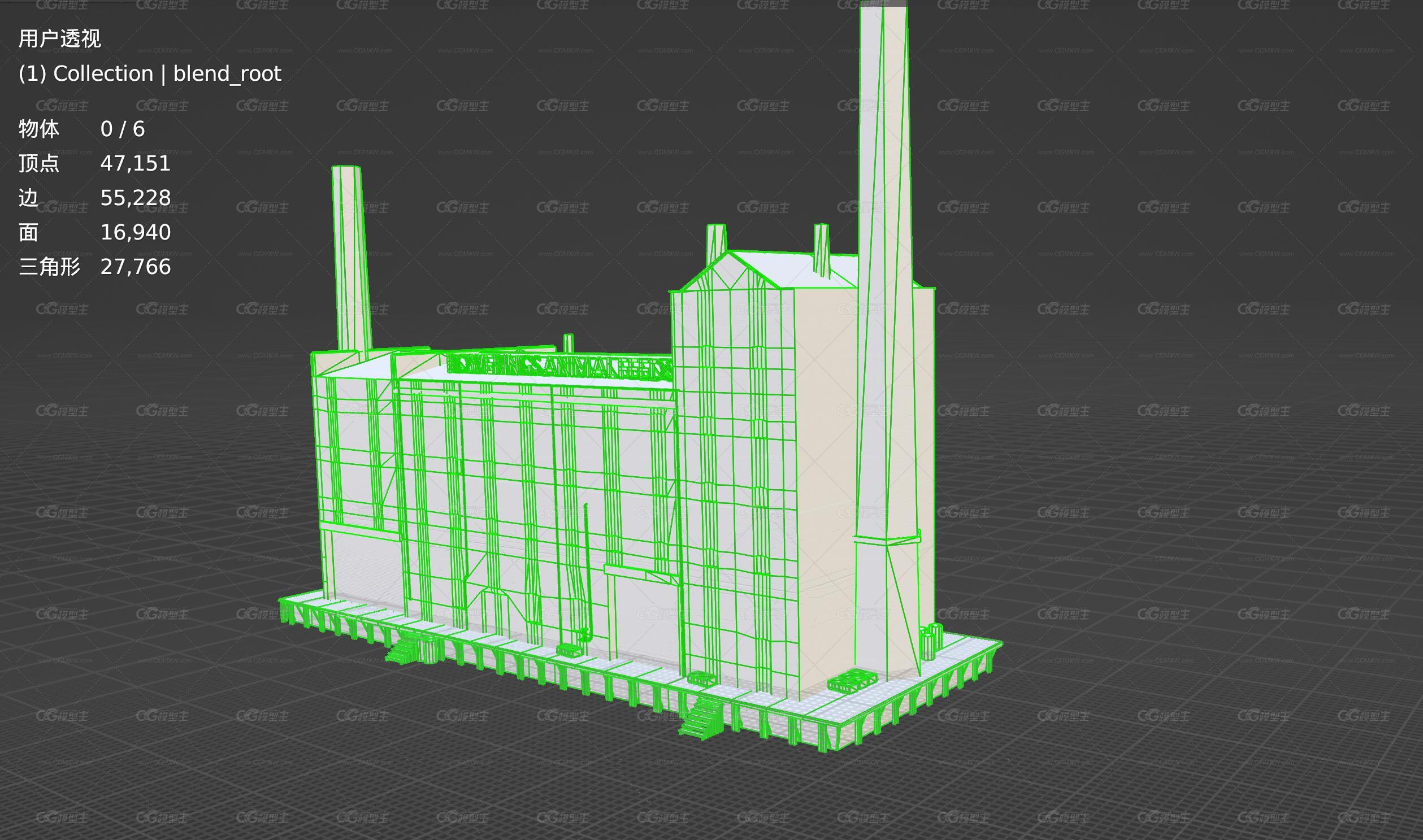
Task: Click the '顶点' statistics label
Action: 38,164
